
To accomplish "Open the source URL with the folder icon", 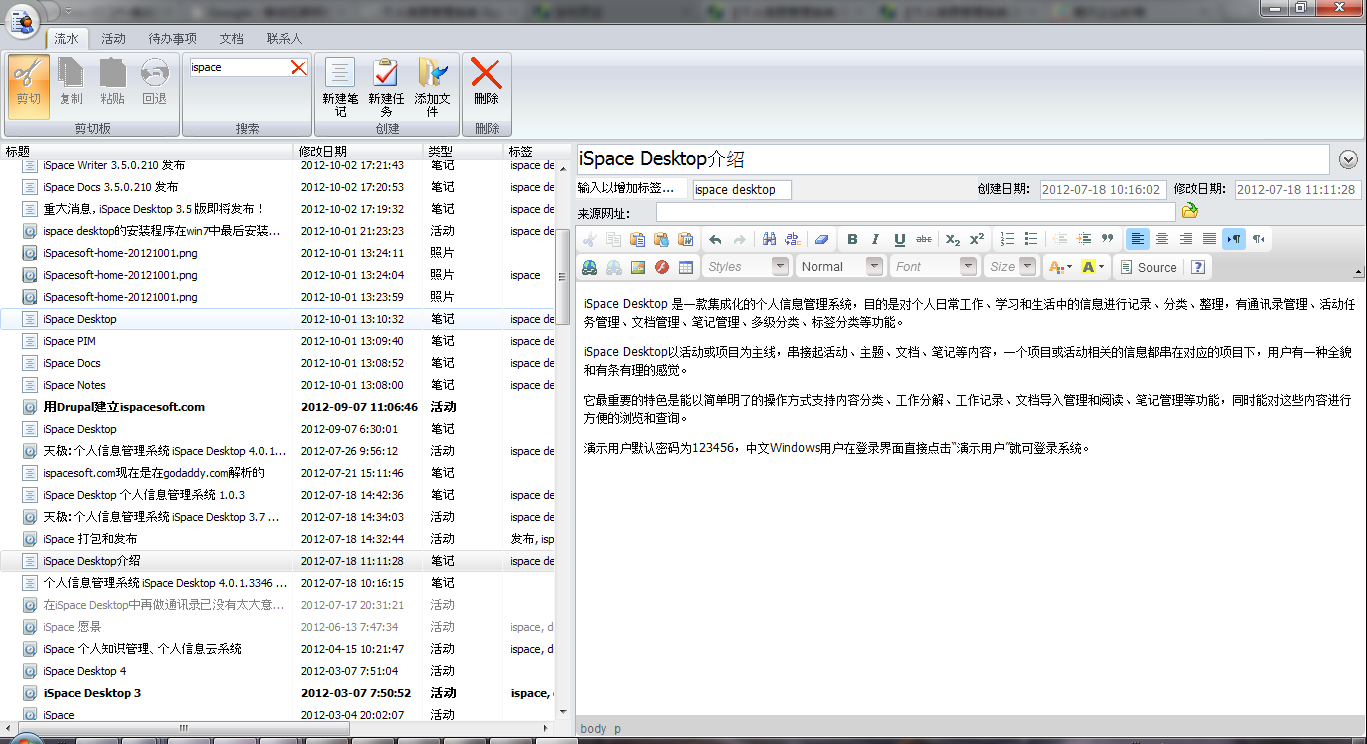I will pos(1189,211).
